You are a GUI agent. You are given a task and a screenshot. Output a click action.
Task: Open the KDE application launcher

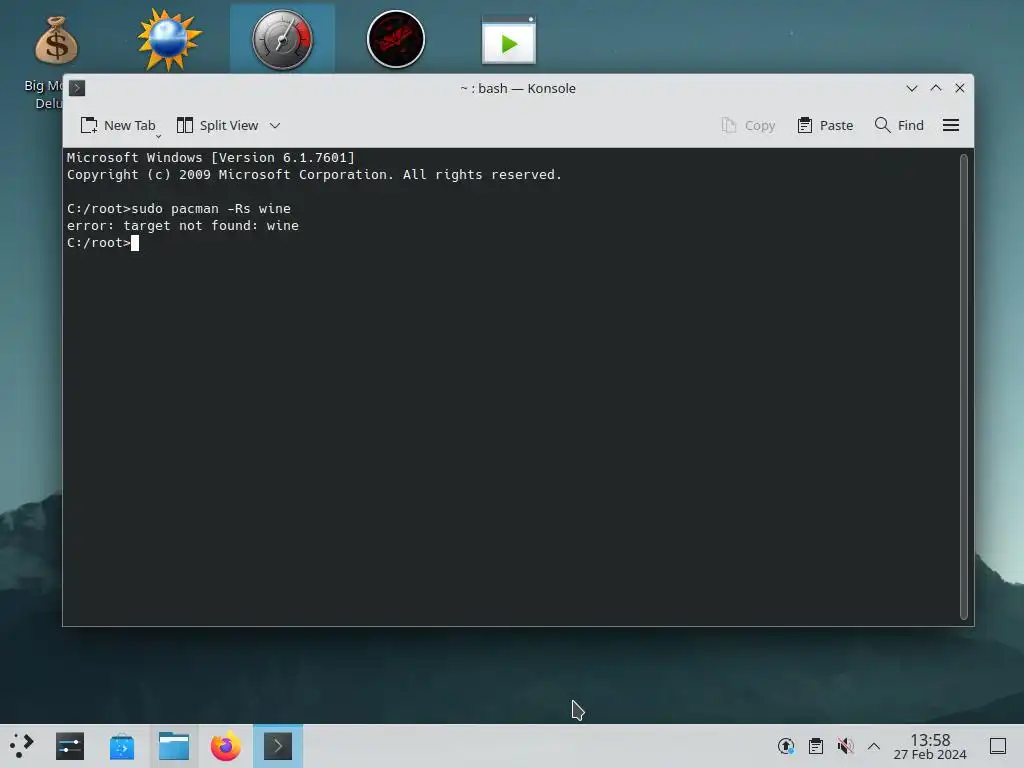[x=22, y=746]
